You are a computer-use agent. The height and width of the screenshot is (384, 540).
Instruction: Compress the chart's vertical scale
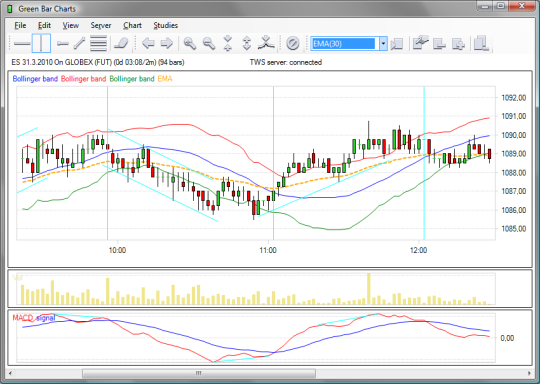pos(228,43)
